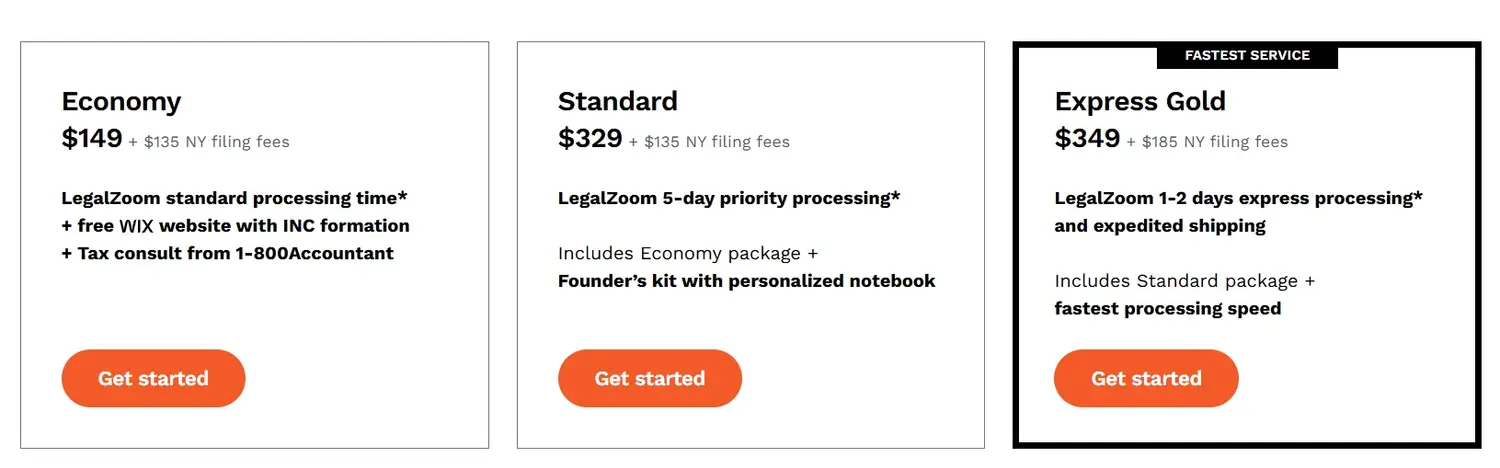Click the $349 price
This screenshot has height=468, width=1500.
click(x=1087, y=139)
